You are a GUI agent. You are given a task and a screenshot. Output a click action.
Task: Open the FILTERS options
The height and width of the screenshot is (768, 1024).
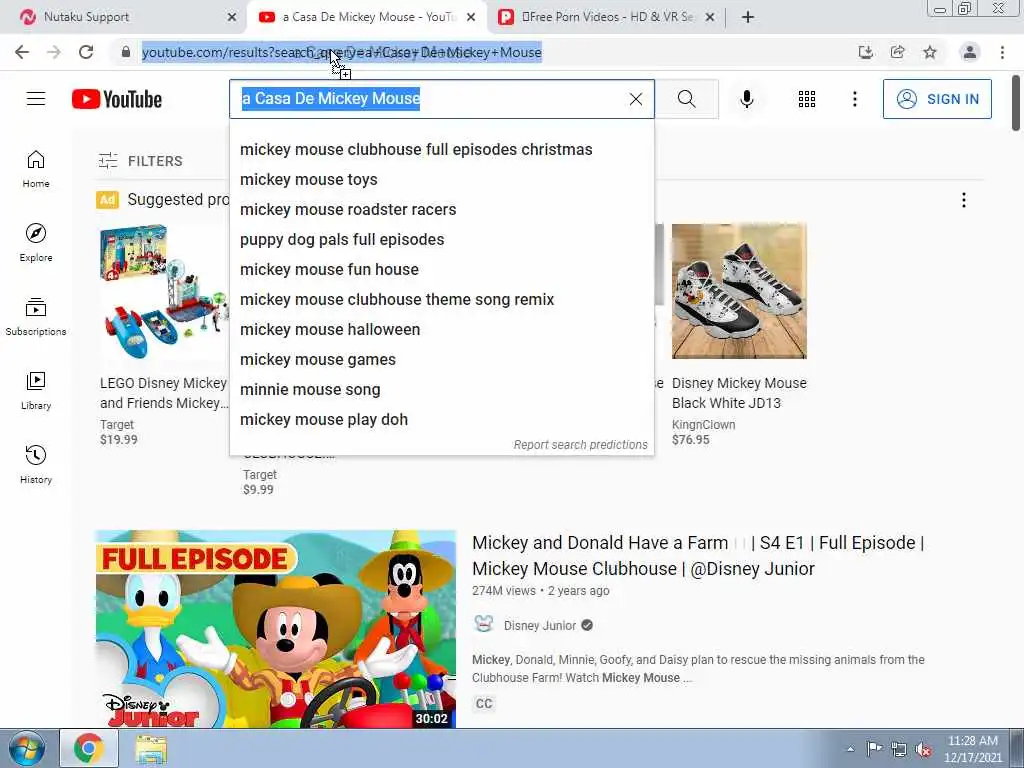tap(140, 161)
